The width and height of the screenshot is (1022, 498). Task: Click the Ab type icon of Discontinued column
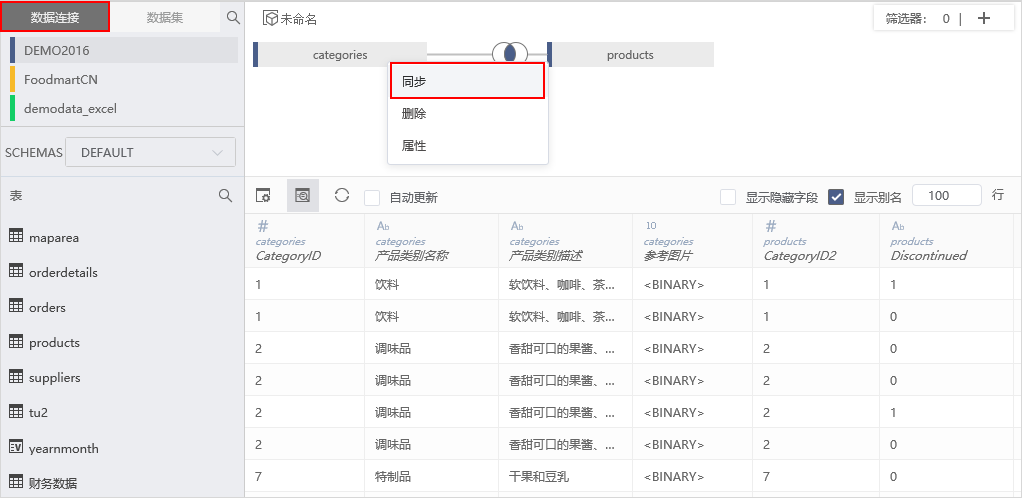(898, 226)
